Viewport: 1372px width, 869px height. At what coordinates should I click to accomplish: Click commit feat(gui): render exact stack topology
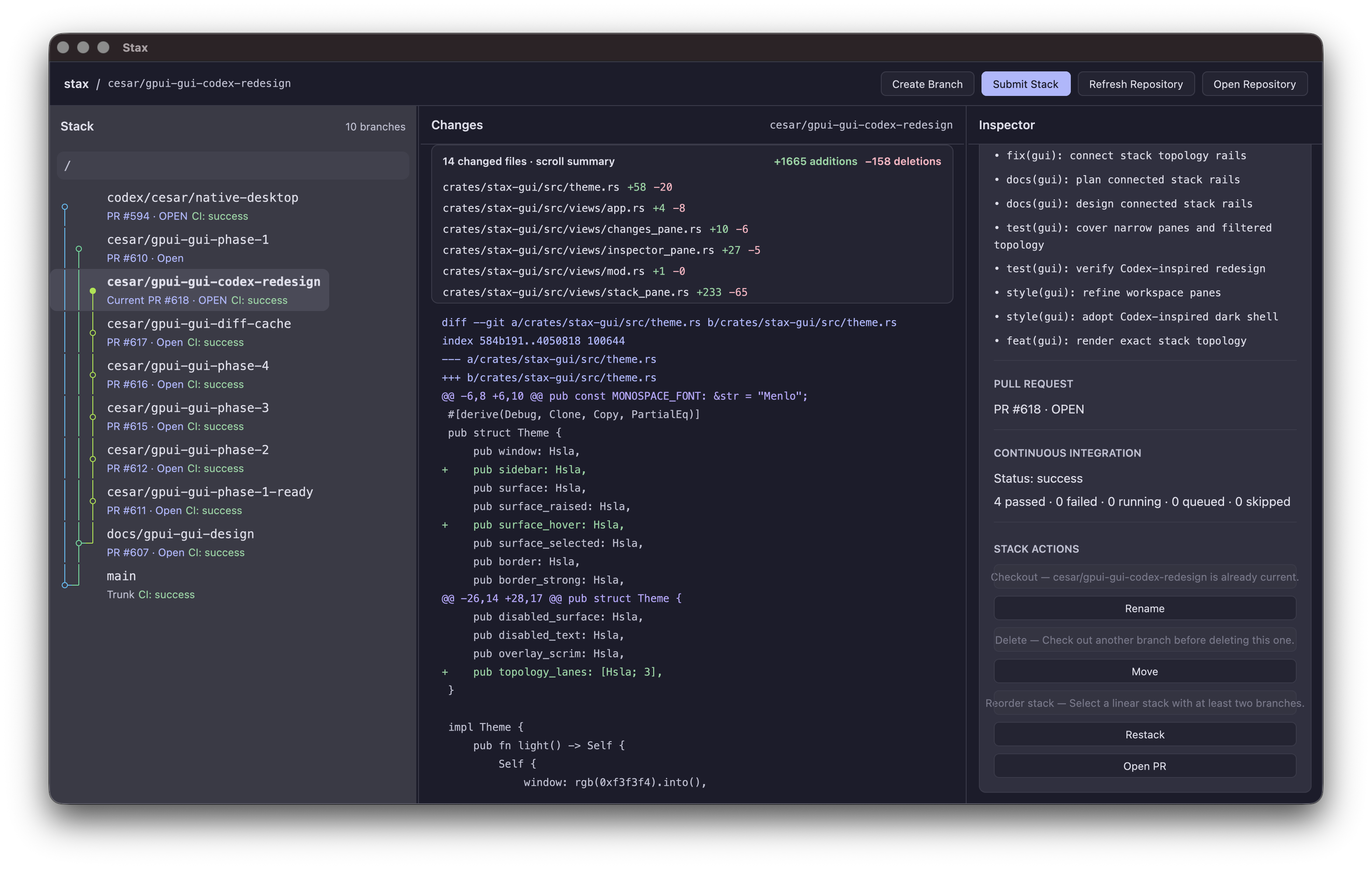(1120, 341)
